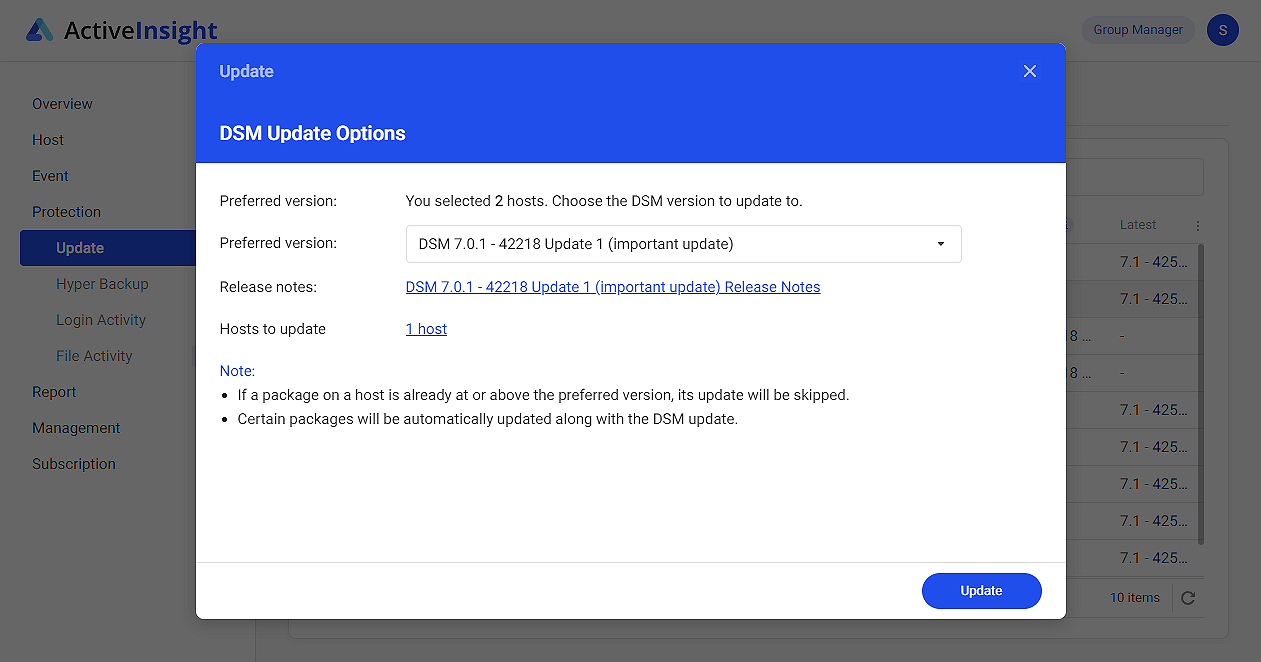Click the Update button

[x=981, y=590]
